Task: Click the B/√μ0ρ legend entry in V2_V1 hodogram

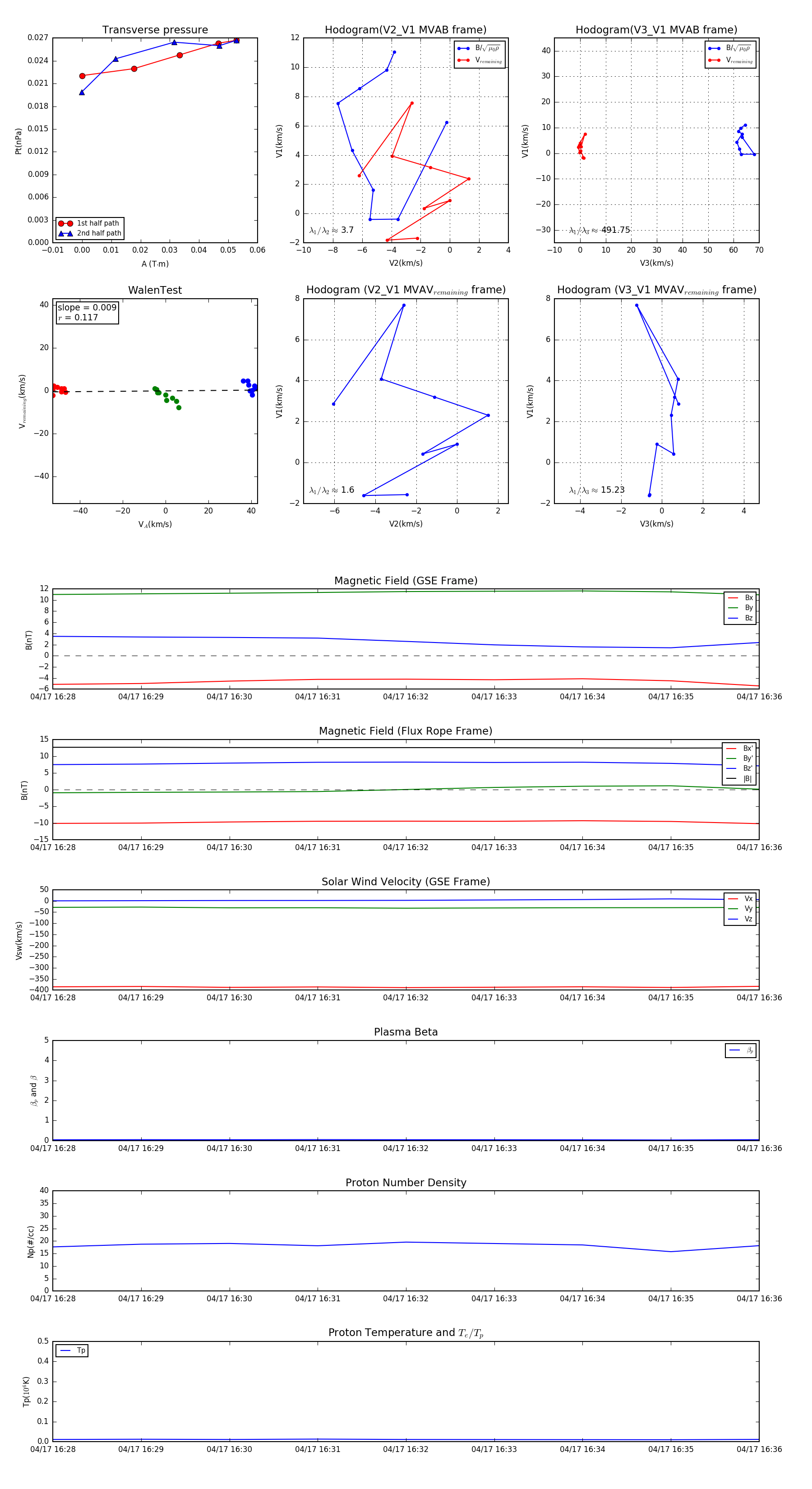Action: (x=479, y=49)
